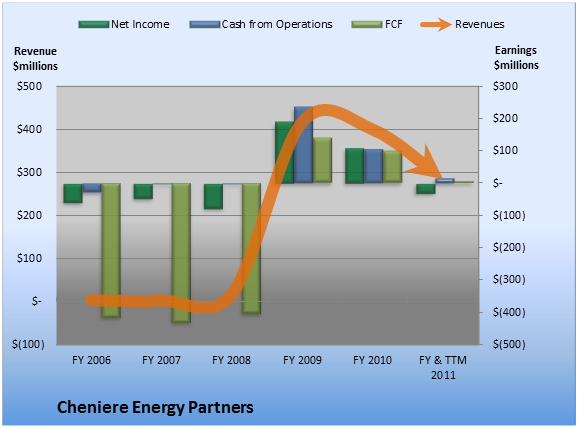The image size is (577, 427).
Task: Click the FY 2006 FCF bar
Action: [111, 250]
